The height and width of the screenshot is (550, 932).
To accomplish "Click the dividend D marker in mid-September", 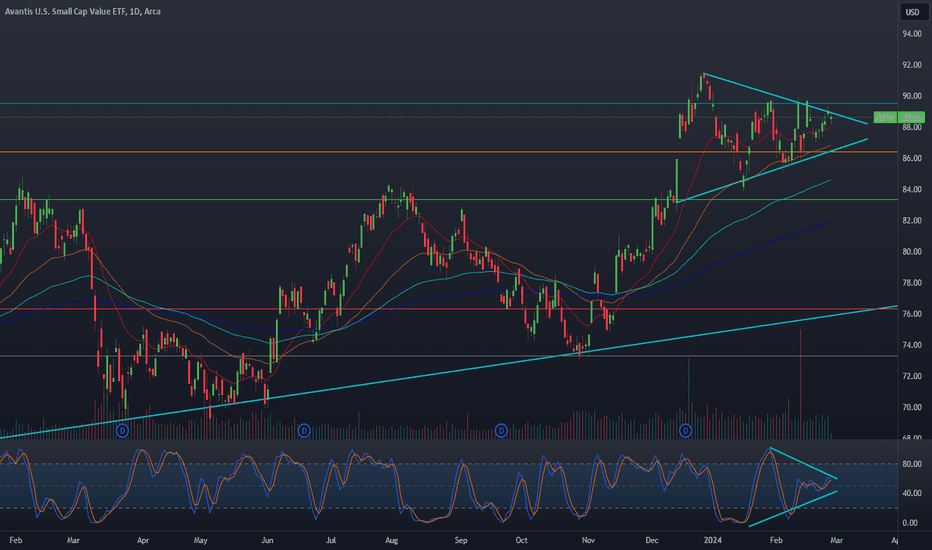I will 501,430.
